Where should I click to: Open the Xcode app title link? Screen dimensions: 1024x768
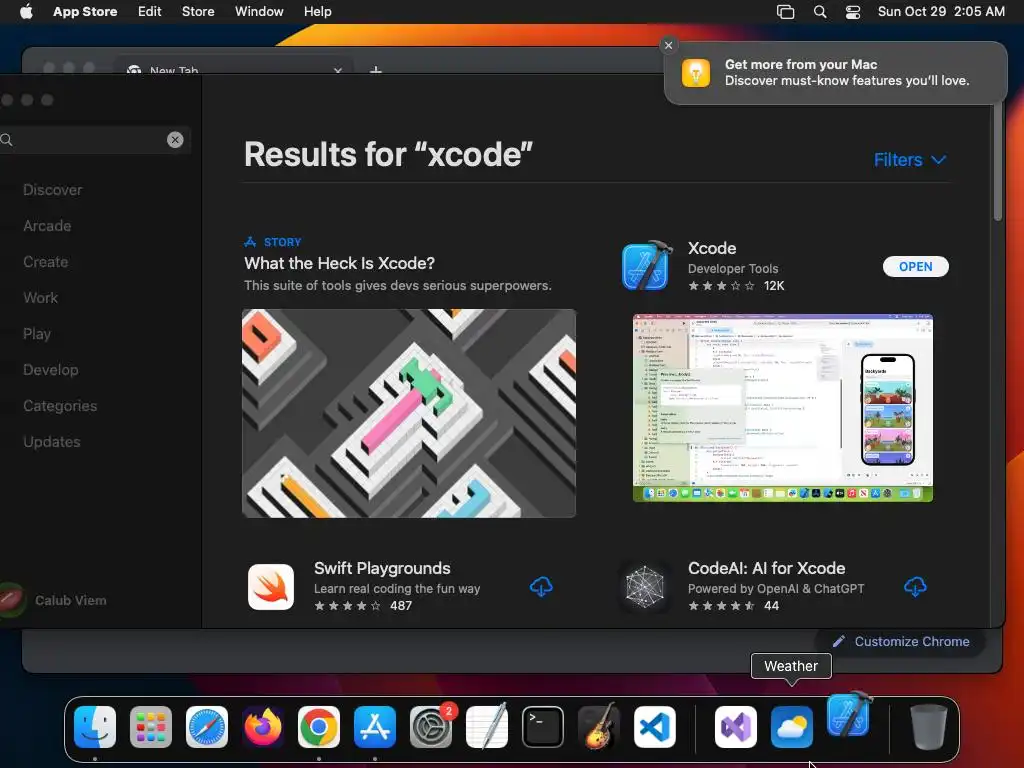pos(712,248)
